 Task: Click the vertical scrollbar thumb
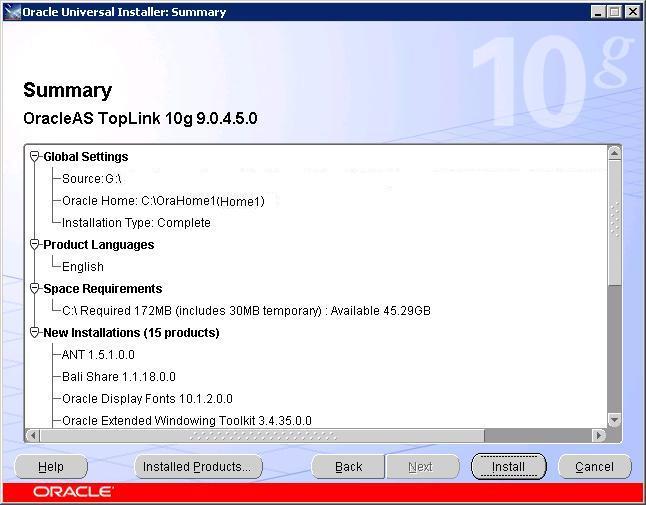pos(614,222)
